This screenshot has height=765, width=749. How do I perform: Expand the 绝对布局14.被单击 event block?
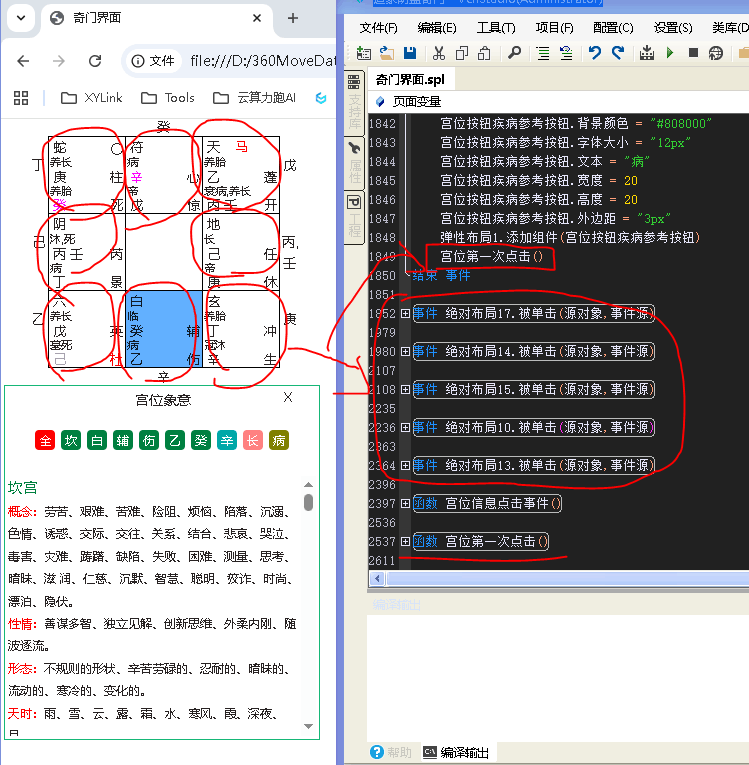pyautogui.click(x=405, y=351)
